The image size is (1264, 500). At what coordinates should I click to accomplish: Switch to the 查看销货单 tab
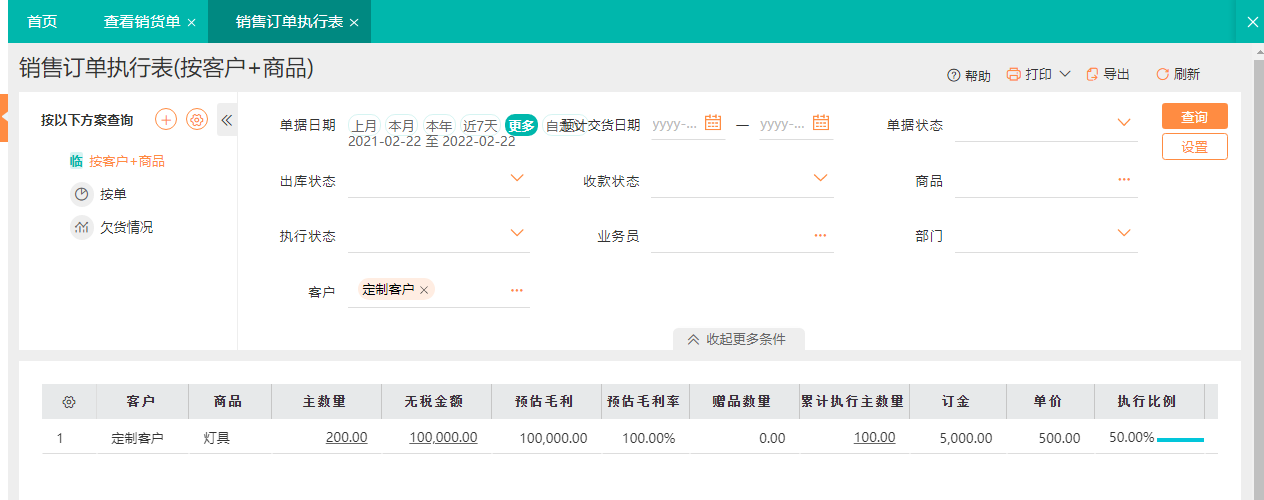click(142, 21)
